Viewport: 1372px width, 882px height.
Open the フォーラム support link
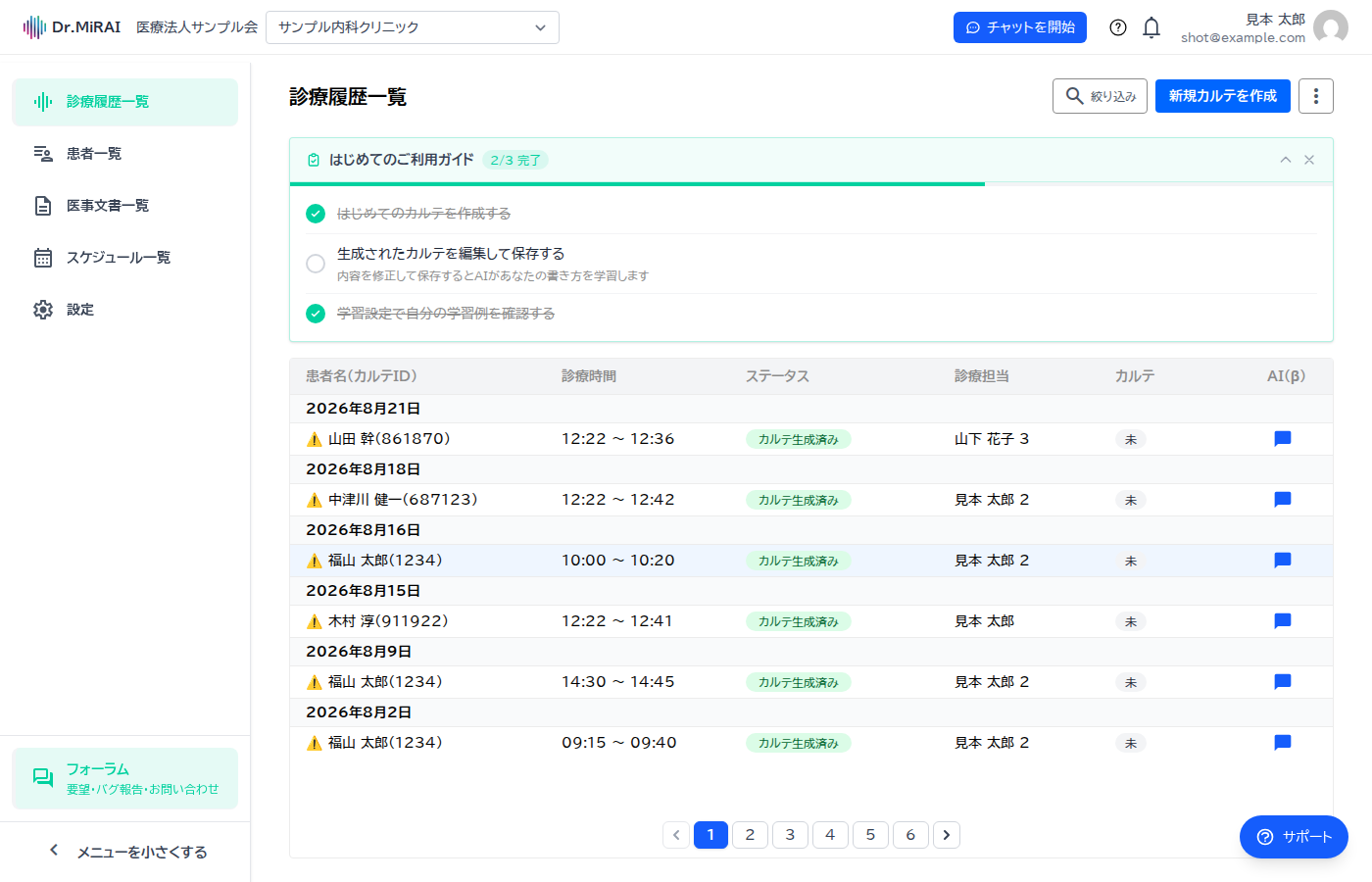[x=124, y=779]
